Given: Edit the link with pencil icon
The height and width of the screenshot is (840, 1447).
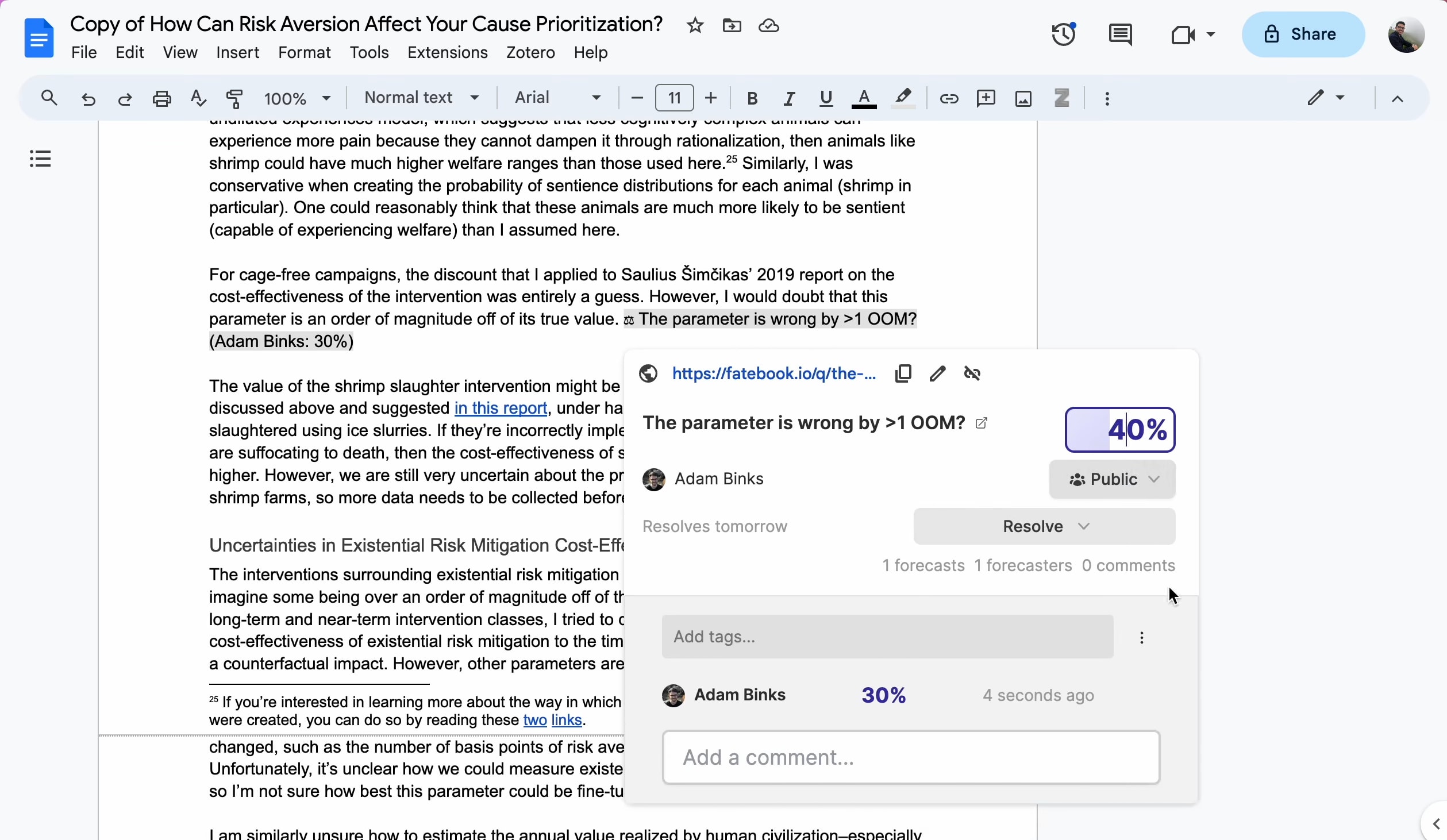Looking at the screenshot, I should (x=937, y=373).
